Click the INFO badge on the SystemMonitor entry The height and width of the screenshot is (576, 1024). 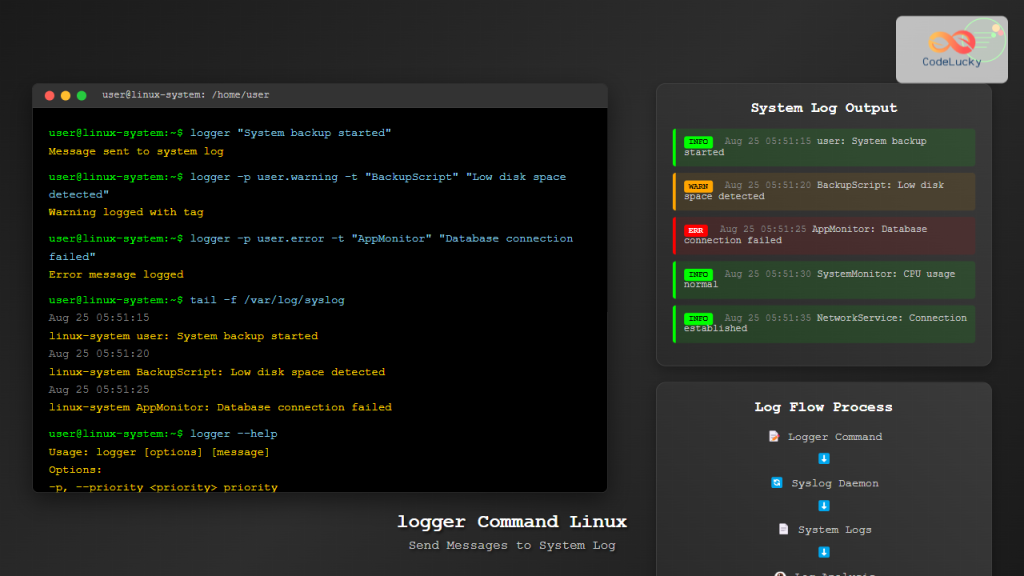[x=697, y=274]
